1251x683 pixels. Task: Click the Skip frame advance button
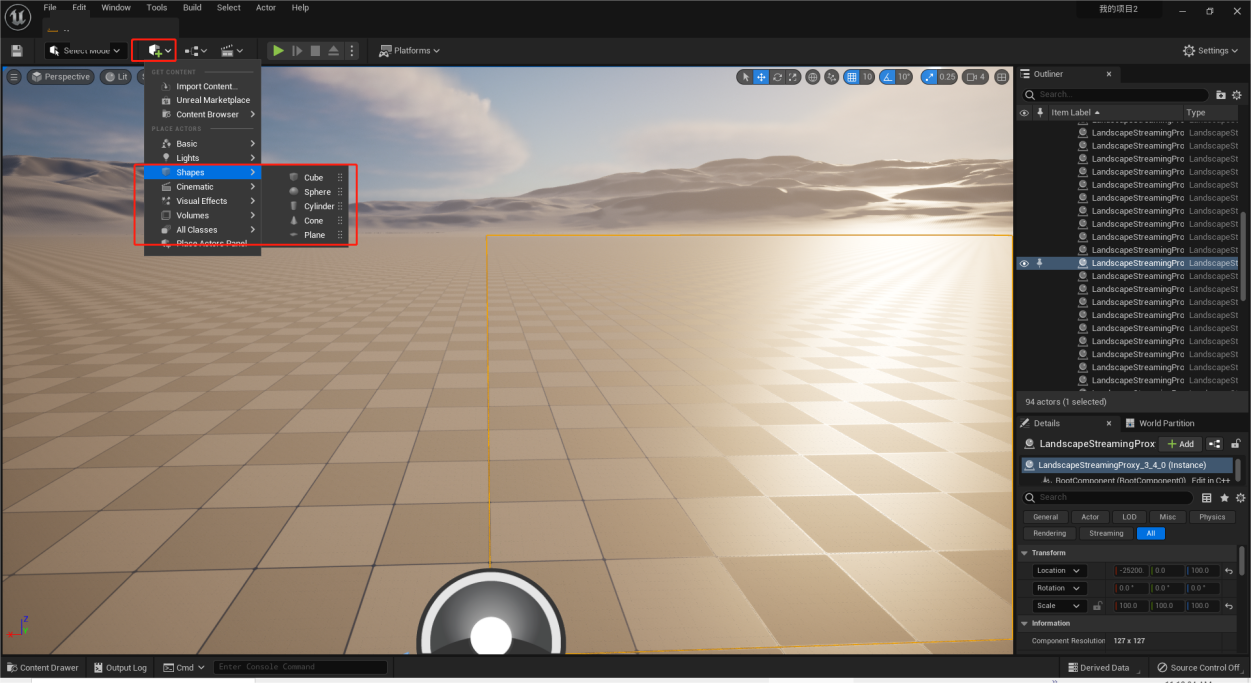297,50
